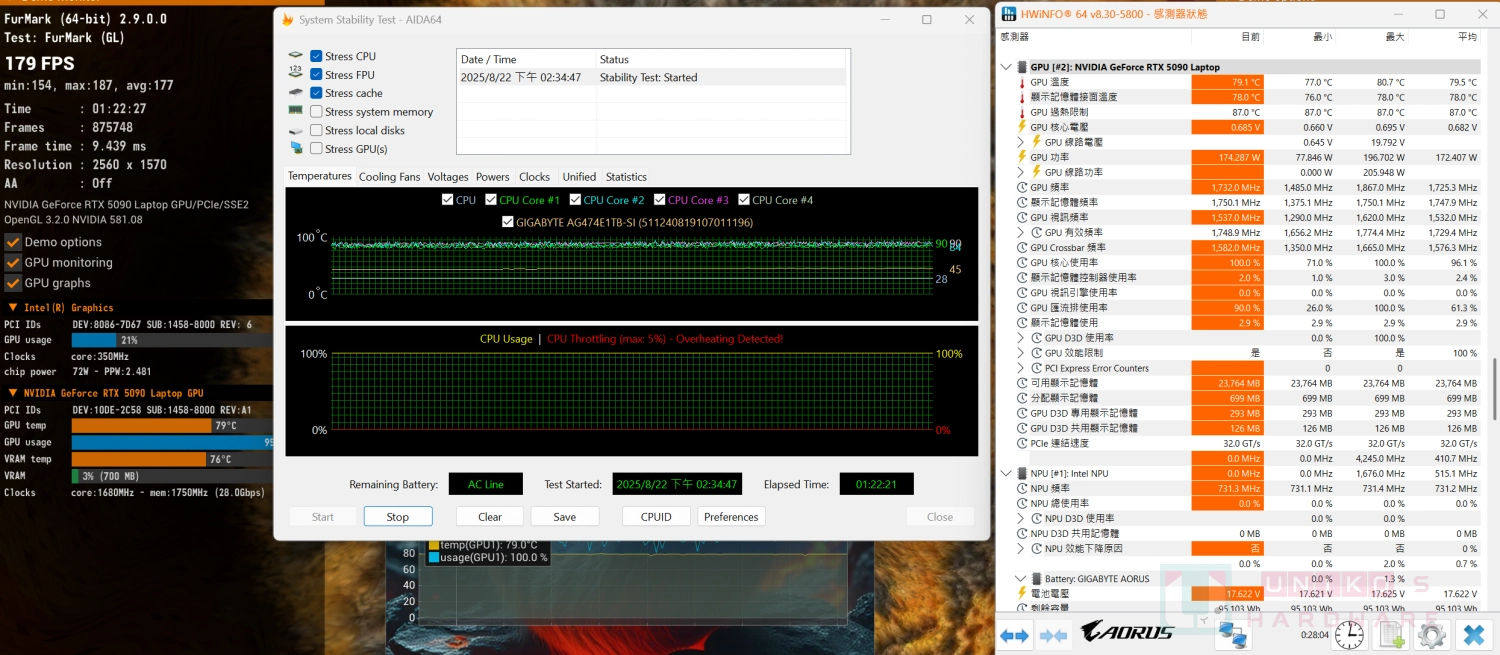Collapse the GPU [#2] NVIDIA GeForce RTX 5090 section
Viewport: 1500px width, 655px height.
click(1006, 67)
